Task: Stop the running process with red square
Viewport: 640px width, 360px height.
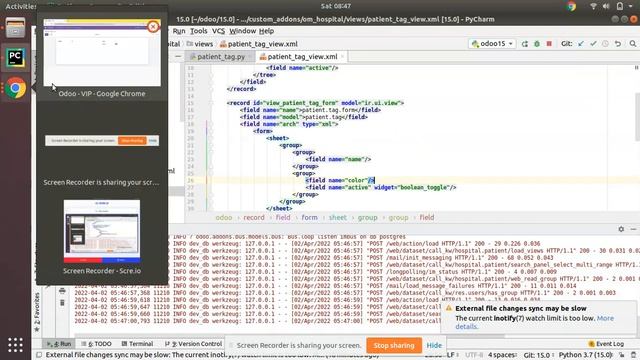Action: tap(549, 44)
